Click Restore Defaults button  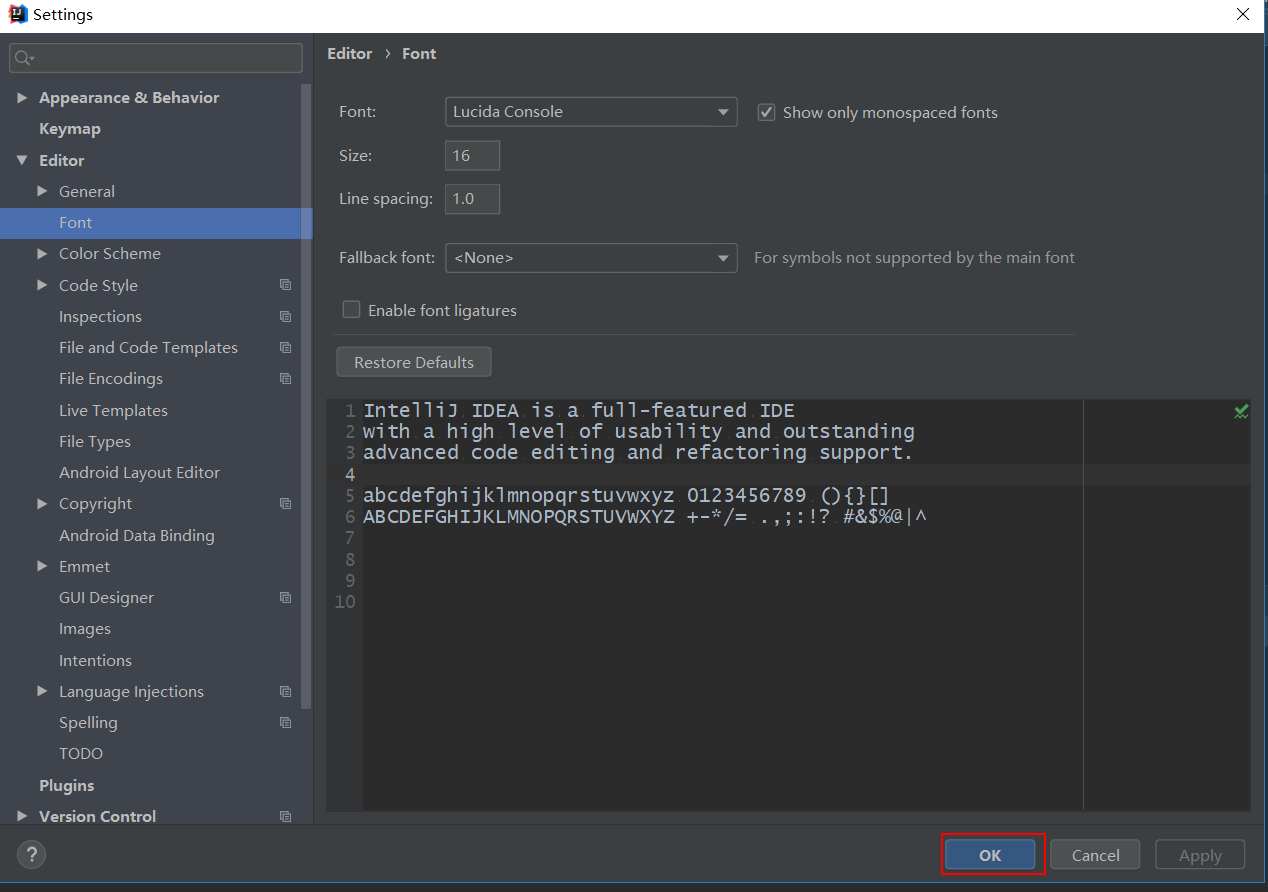tap(414, 362)
